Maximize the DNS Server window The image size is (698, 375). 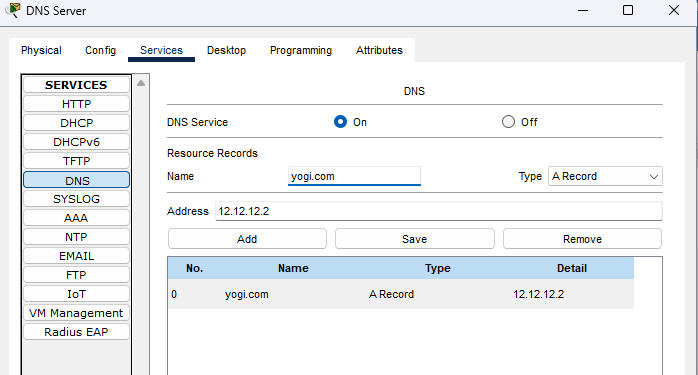(628, 10)
